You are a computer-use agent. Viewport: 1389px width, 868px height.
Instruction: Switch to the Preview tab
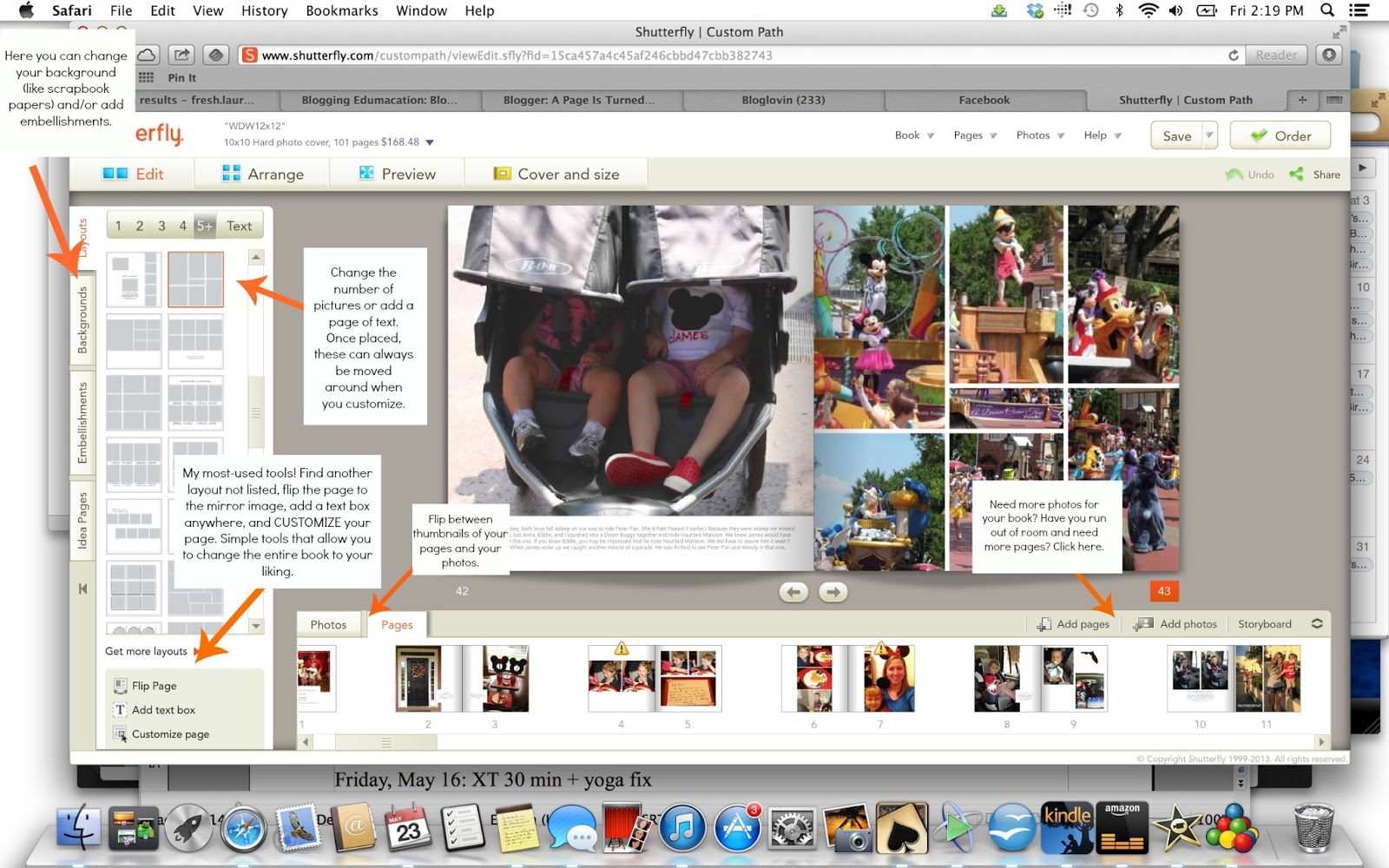[x=397, y=174]
